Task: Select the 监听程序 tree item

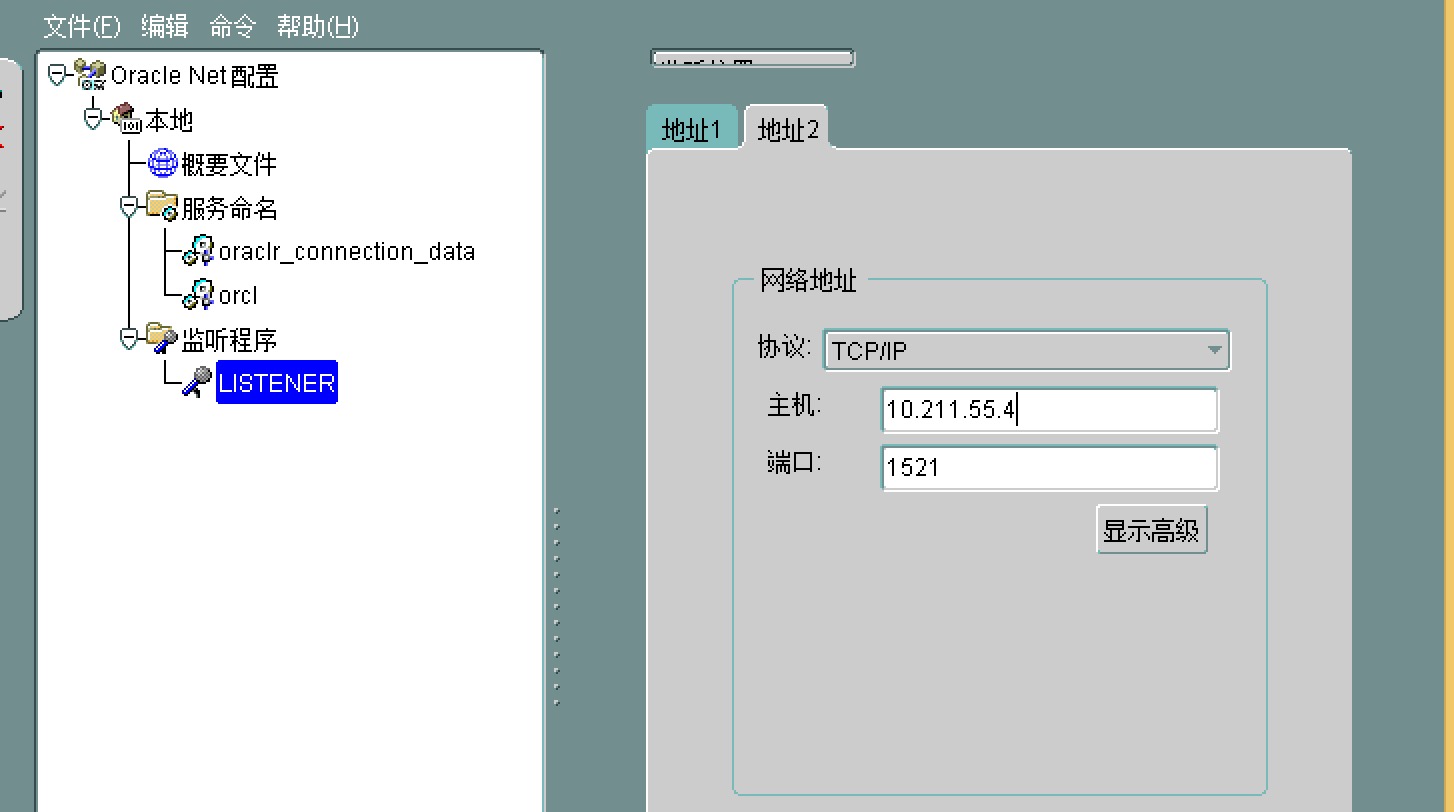Action: (x=229, y=340)
